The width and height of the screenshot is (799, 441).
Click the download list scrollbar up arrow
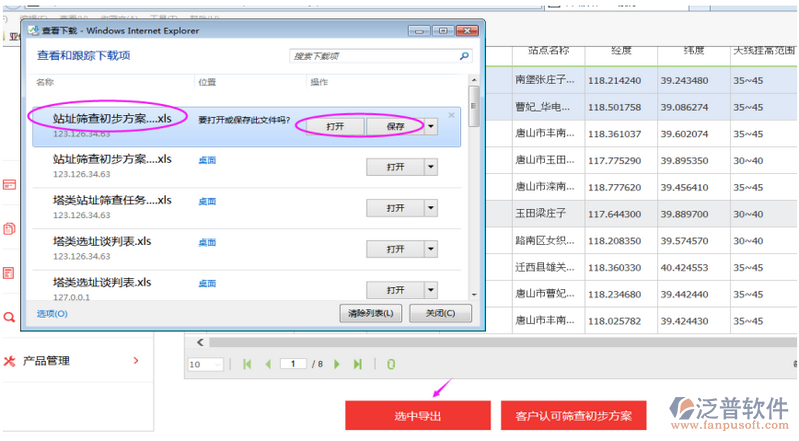click(x=474, y=80)
